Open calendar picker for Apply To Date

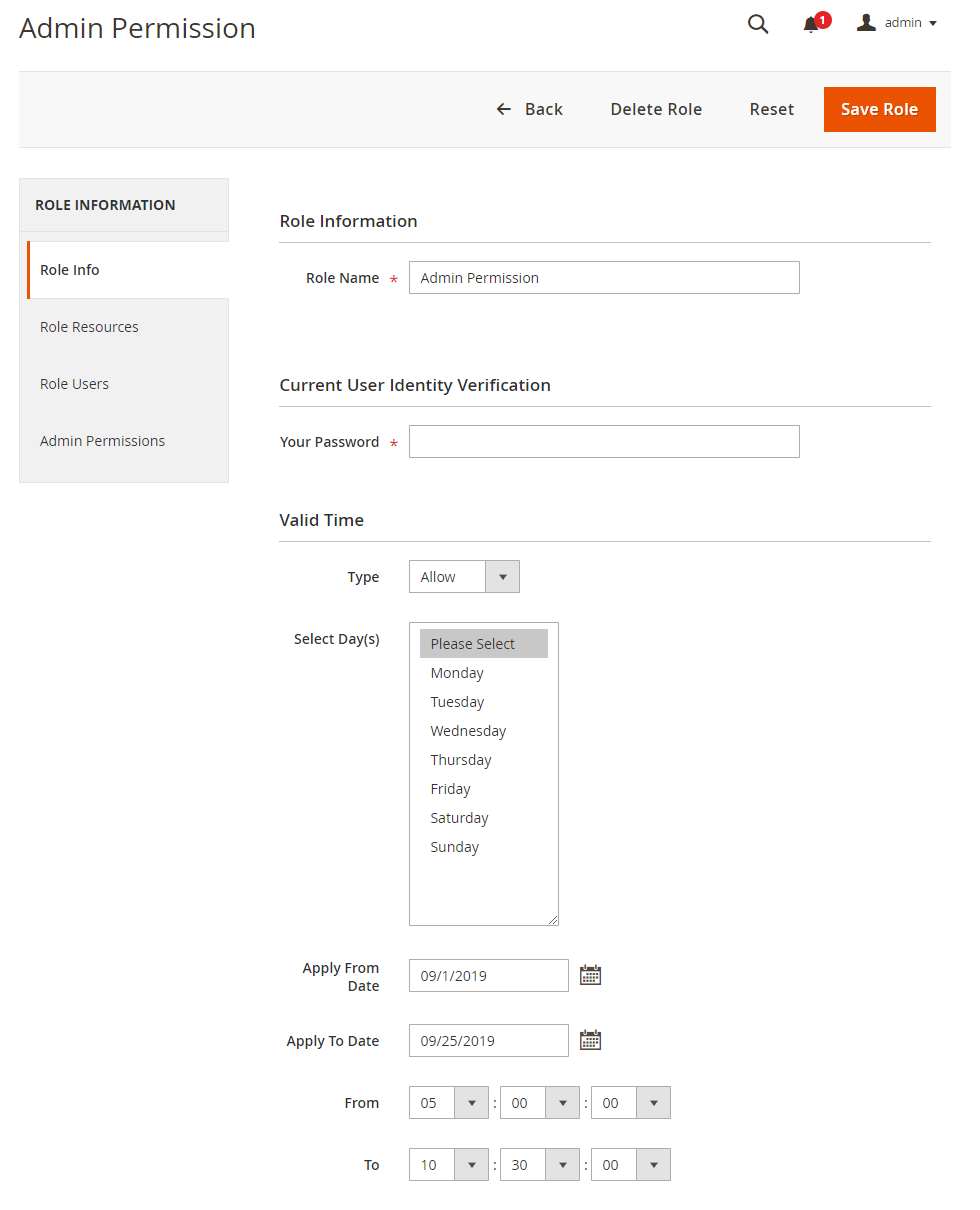(x=591, y=1041)
